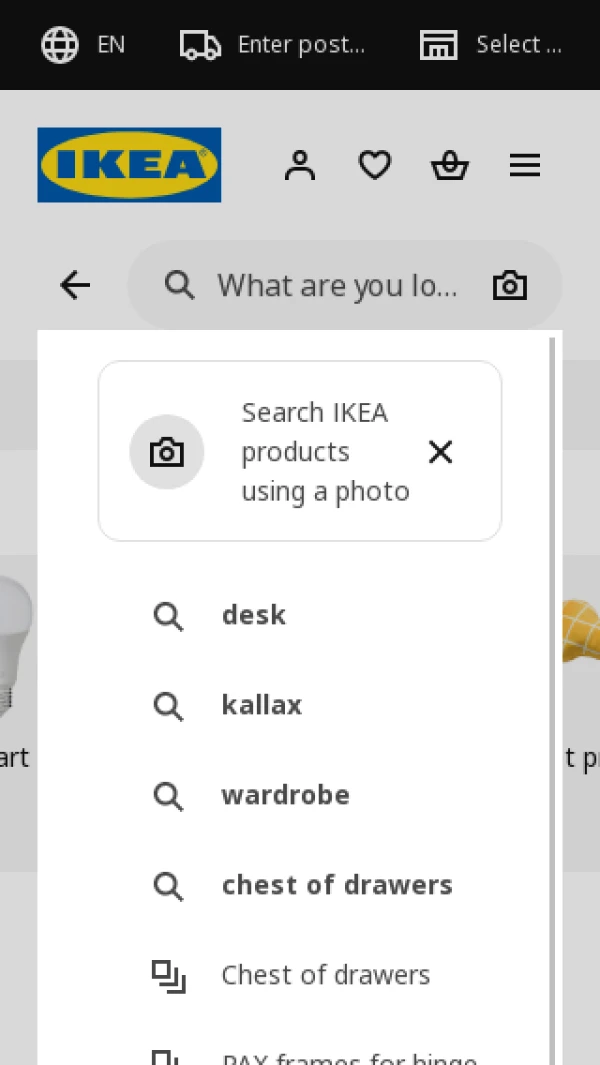Click the store icon to select store
Screen dimensions: 600x1065
coord(438,44)
